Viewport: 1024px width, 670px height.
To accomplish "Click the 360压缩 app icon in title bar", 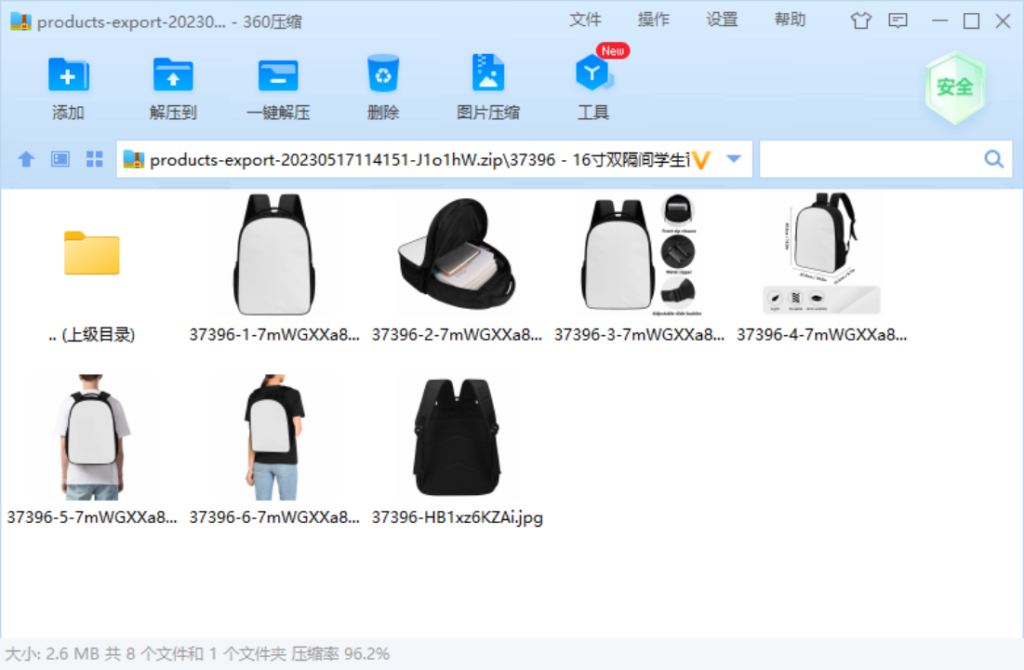I will [x=21, y=22].
